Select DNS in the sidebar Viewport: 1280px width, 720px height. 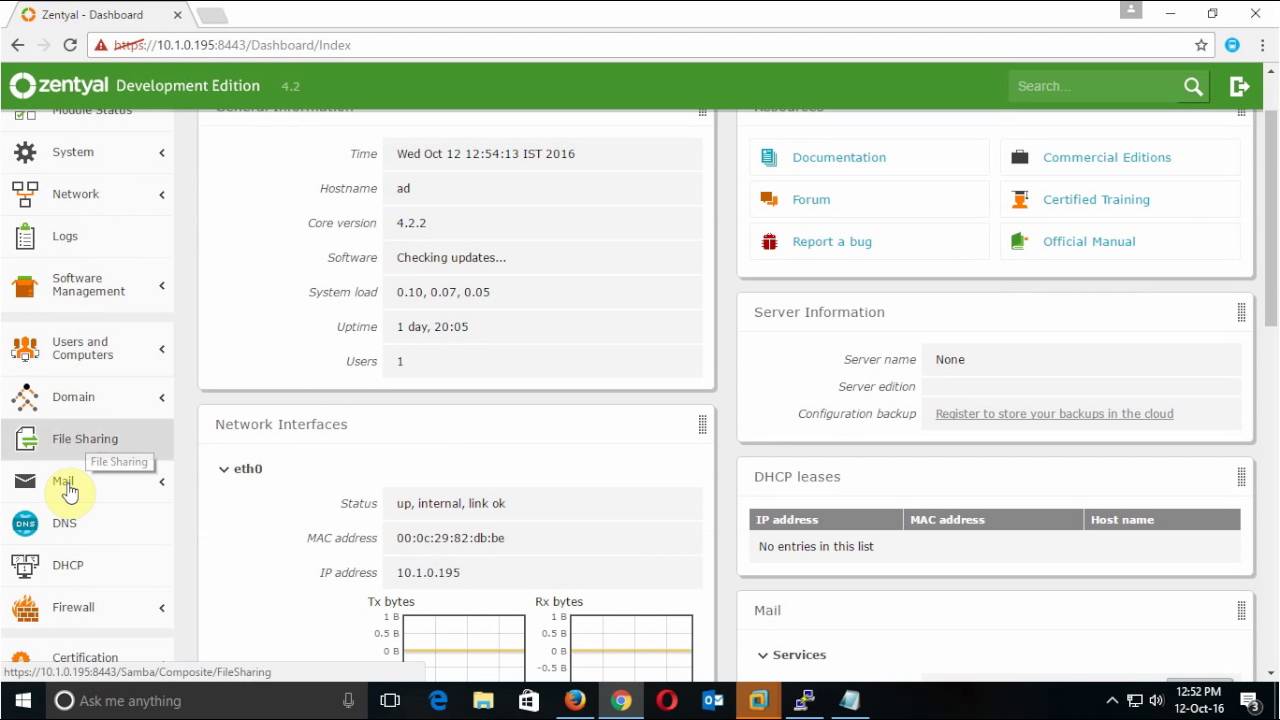(64, 523)
